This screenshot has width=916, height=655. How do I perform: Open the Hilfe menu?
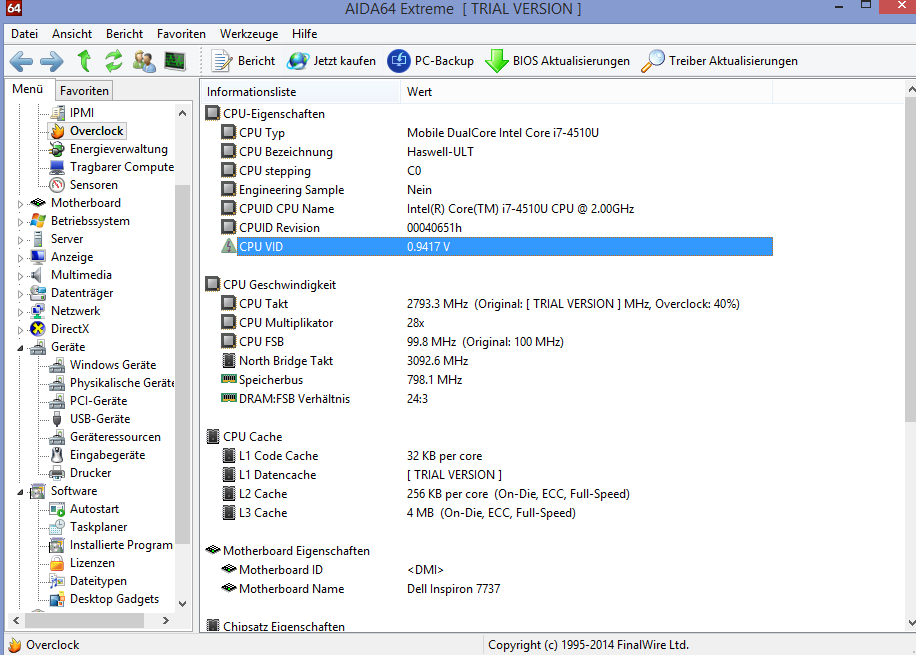click(304, 34)
